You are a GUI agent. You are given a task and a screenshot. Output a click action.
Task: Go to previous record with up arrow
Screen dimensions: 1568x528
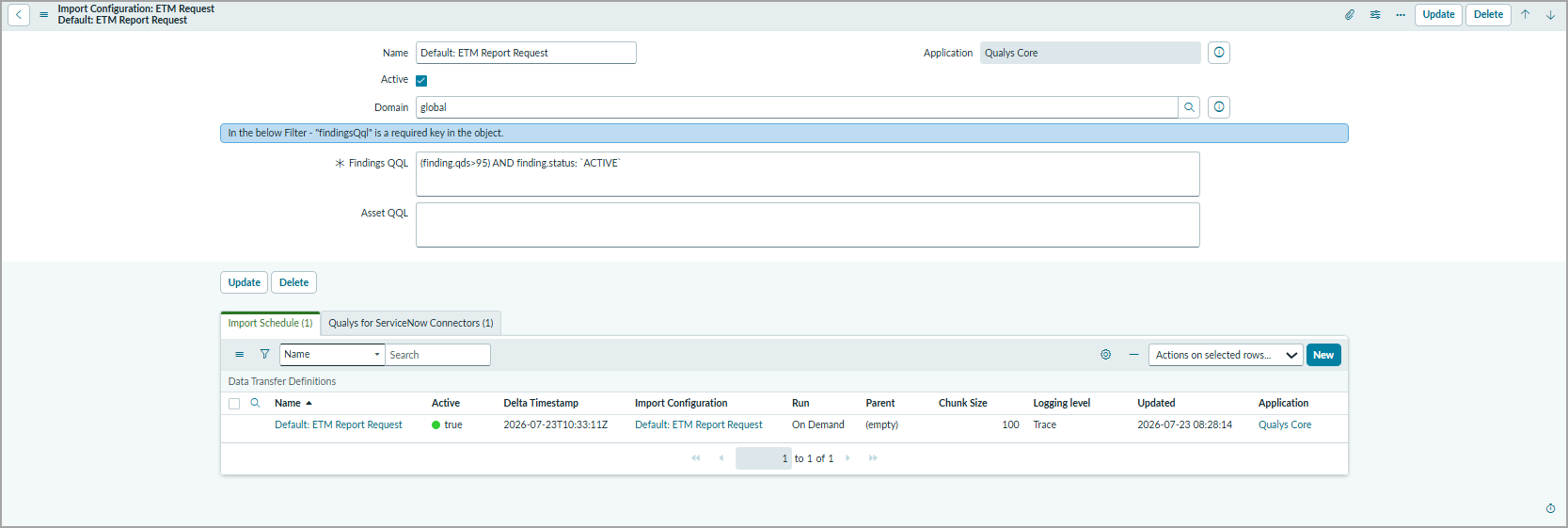[1526, 15]
